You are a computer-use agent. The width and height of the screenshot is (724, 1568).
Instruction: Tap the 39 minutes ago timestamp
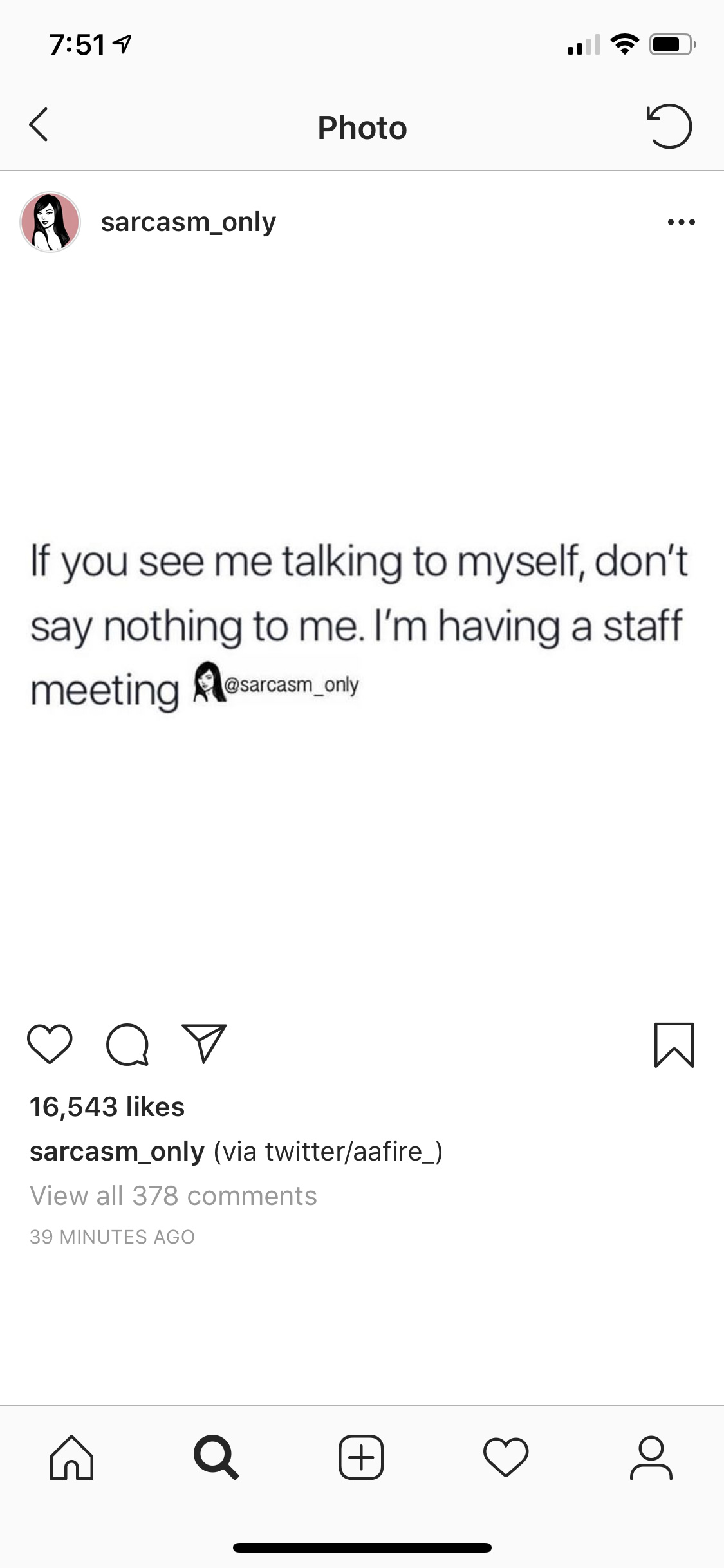coord(112,1237)
